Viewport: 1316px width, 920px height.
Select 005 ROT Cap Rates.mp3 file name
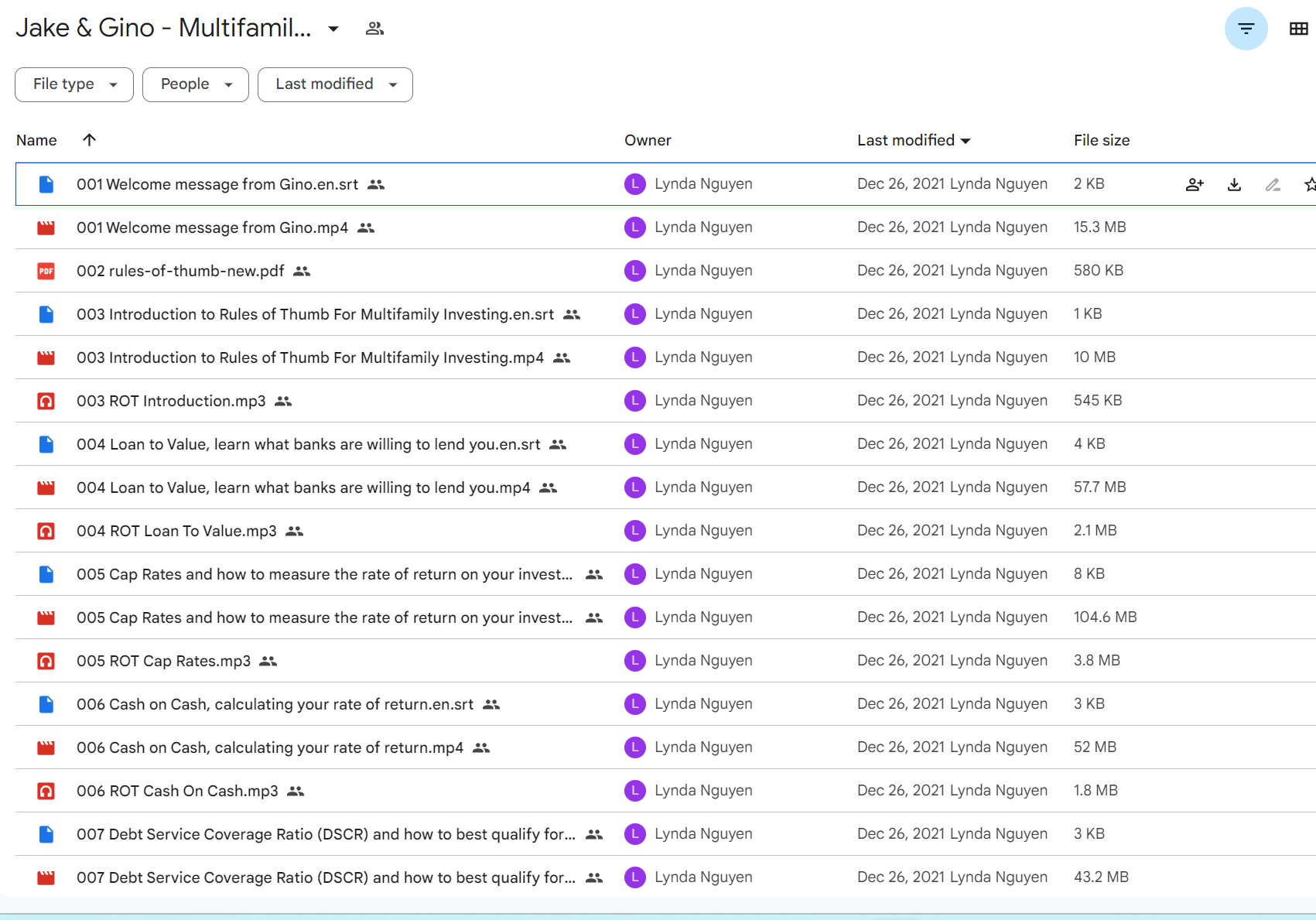coord(163,661)
